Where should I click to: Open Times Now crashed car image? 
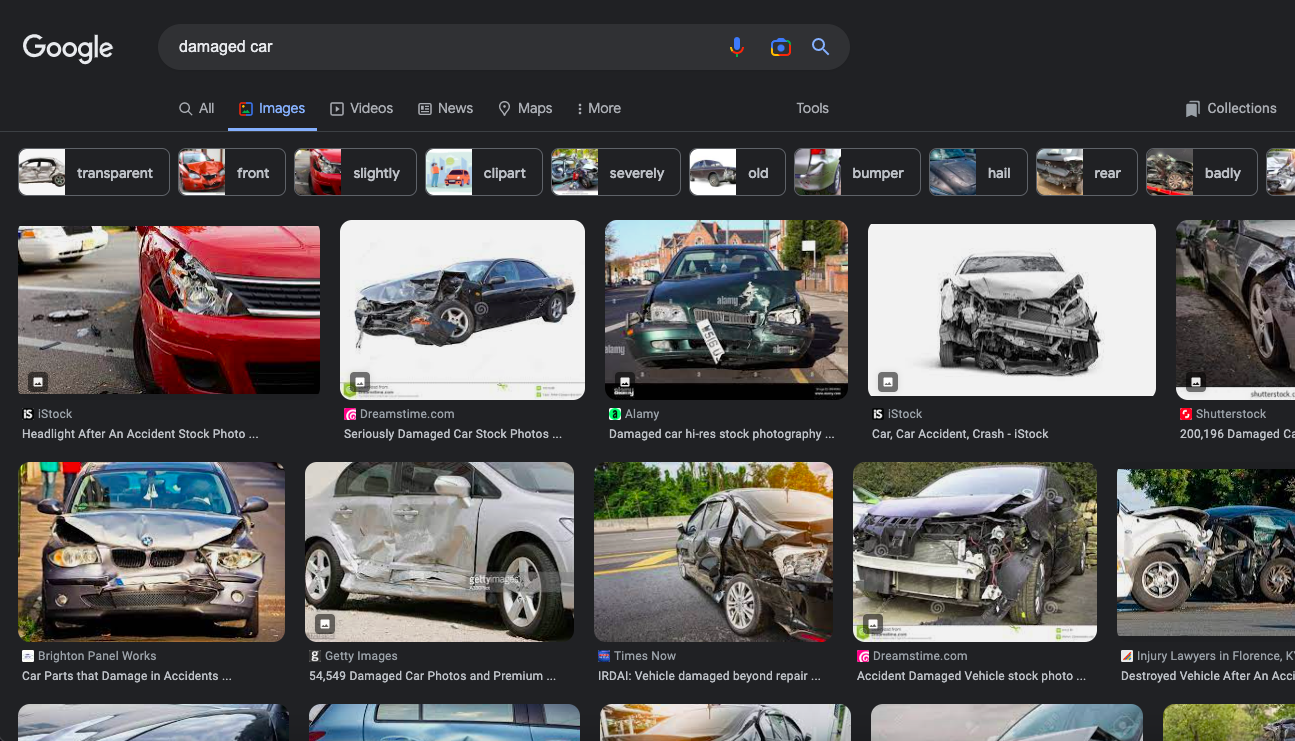[713, 552]
